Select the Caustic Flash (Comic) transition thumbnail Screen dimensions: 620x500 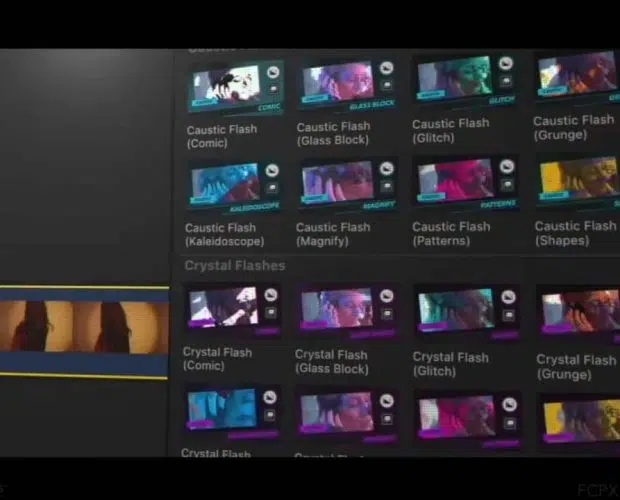[x=236, y=87]
